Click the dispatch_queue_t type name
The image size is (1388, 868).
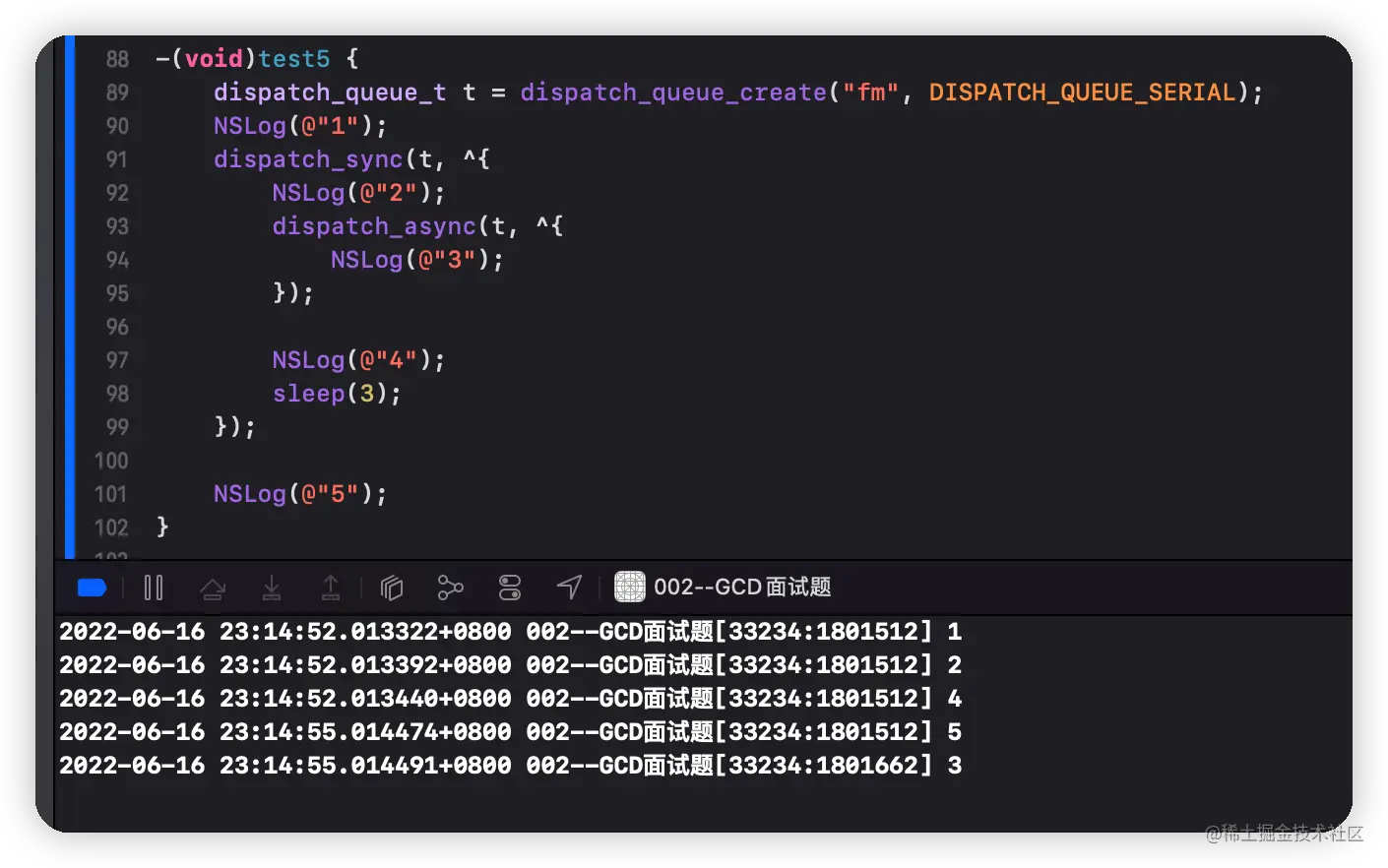tap(330, 93)
